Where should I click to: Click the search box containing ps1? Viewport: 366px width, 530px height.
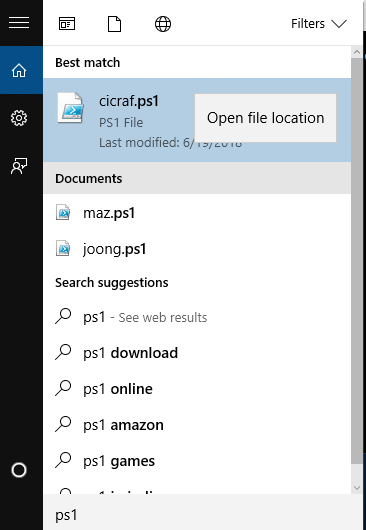203,512
